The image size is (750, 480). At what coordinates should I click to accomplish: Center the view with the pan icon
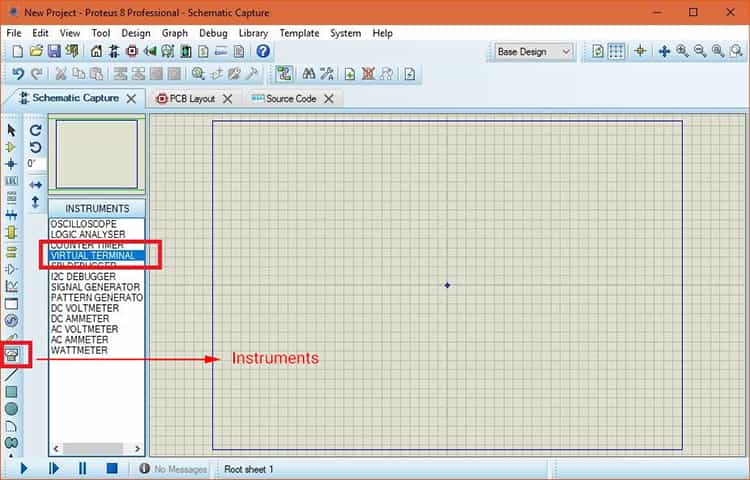point(664,51)
